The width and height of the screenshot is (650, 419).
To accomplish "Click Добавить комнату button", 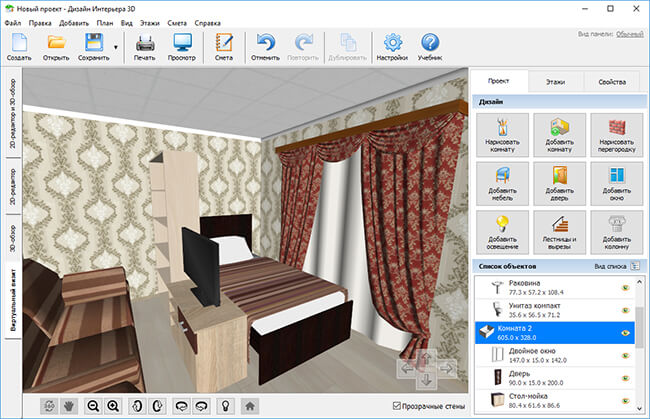I will 560,135.
